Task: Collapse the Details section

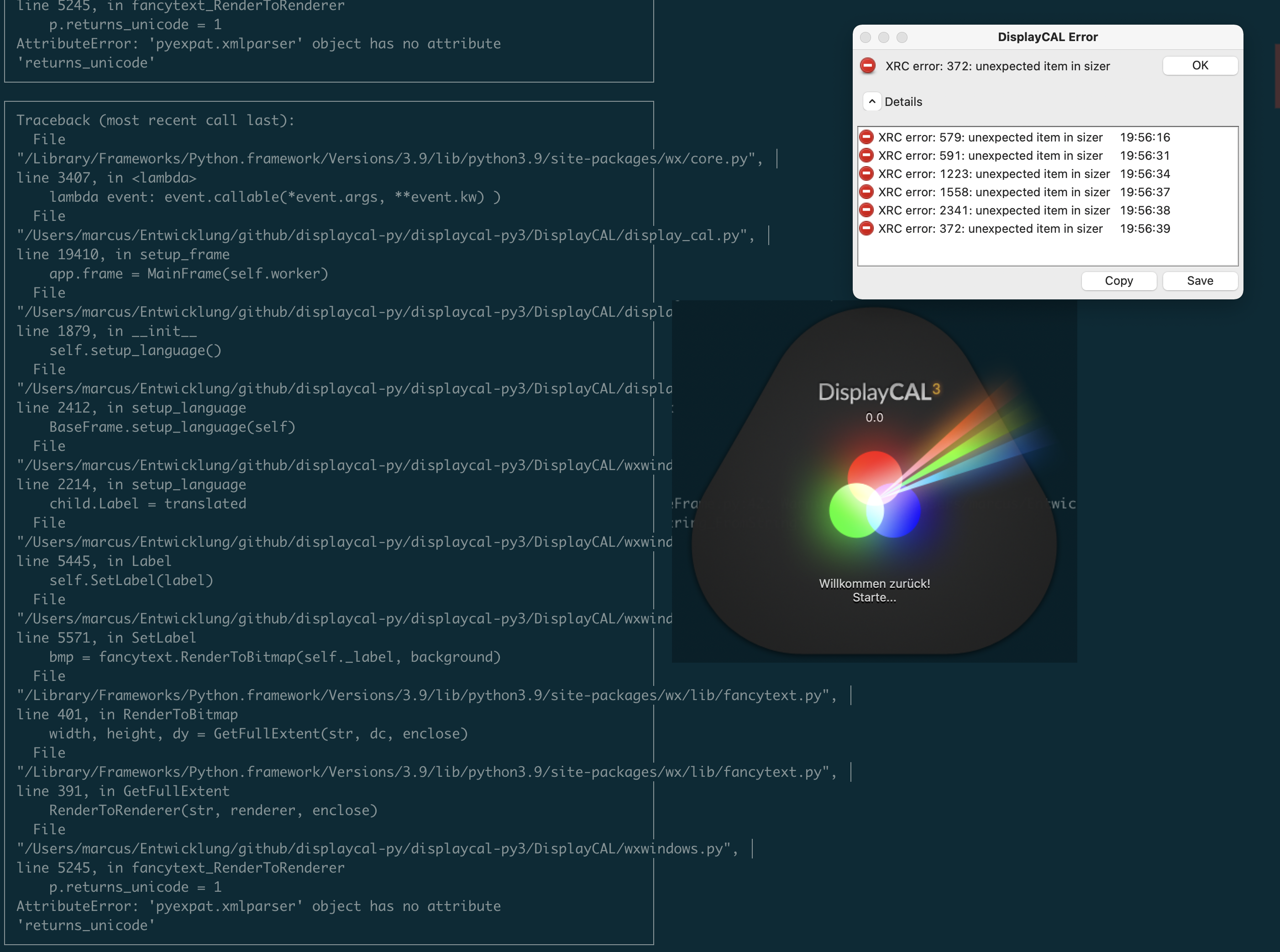Action: click(872, 101)
